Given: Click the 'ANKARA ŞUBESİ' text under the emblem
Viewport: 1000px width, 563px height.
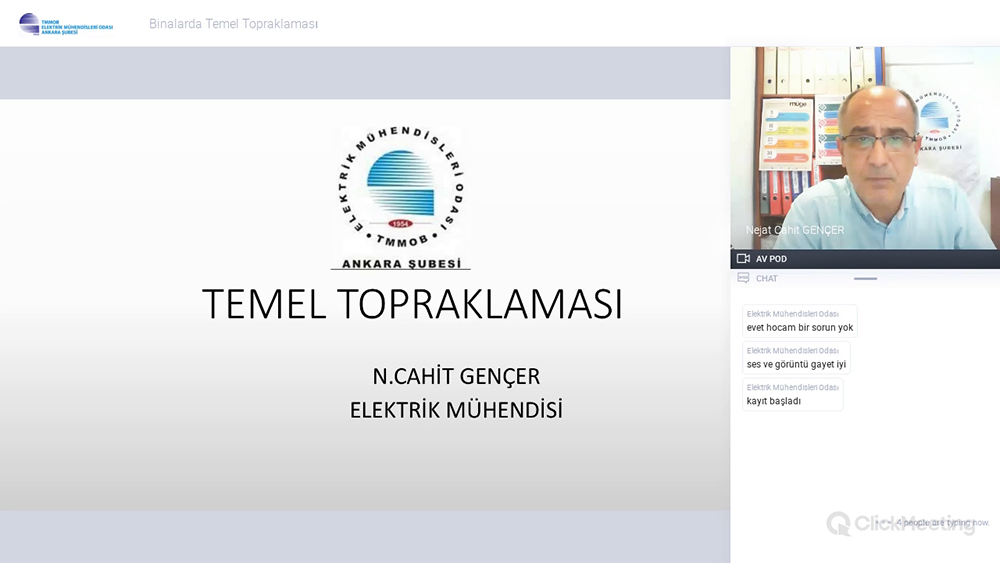Looking at the screenshot, I should tap(401, 264).
